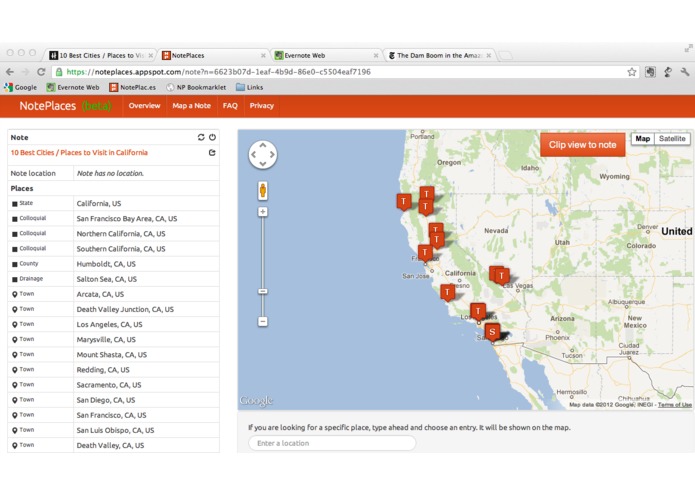Viewport: 695px width, 494px height.
Task: Reload the page with the refresh icon
Action: [x=41, y=72]
